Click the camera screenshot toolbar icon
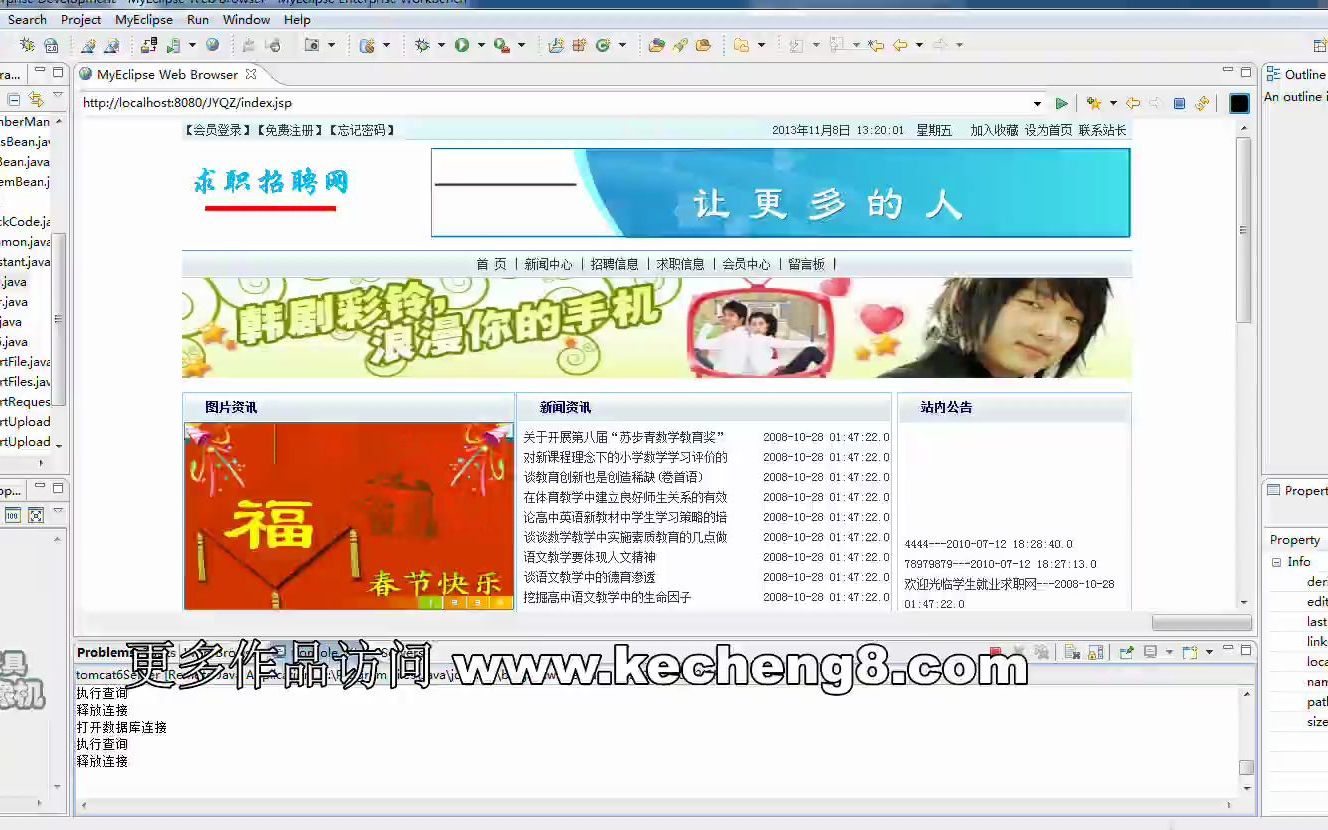 311,45
